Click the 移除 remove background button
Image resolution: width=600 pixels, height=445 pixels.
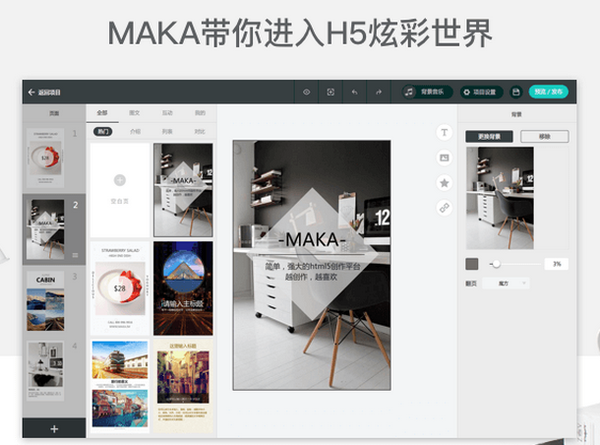(545, 137)
